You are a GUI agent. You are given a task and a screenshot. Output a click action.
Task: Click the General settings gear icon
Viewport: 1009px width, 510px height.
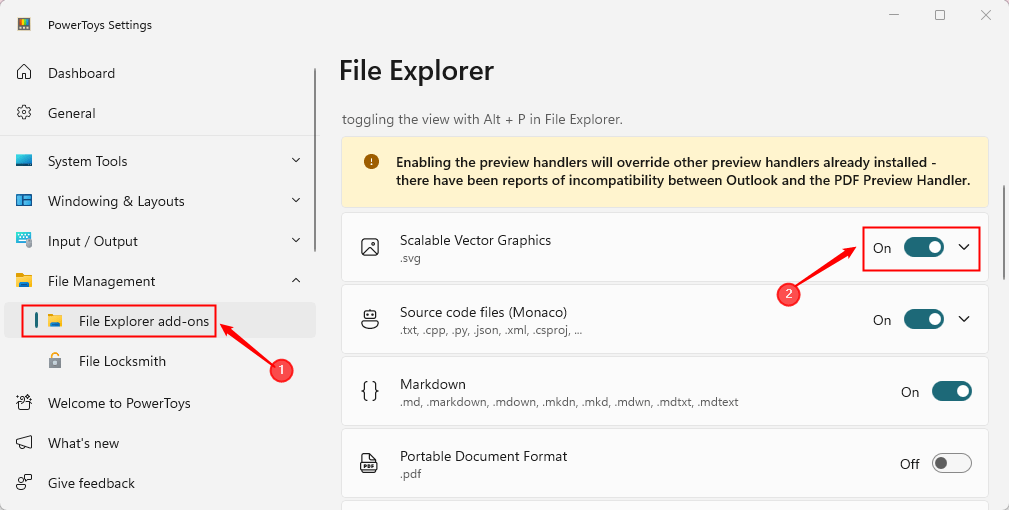click(x=24, y=113)
